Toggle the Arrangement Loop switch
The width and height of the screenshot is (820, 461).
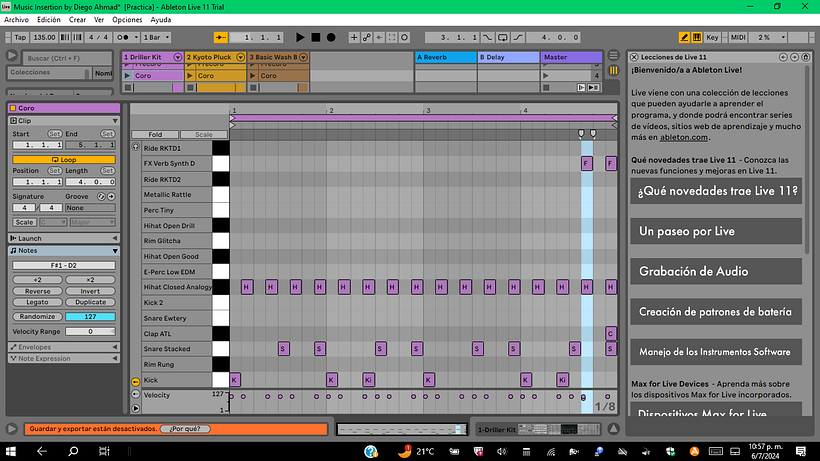503,37
